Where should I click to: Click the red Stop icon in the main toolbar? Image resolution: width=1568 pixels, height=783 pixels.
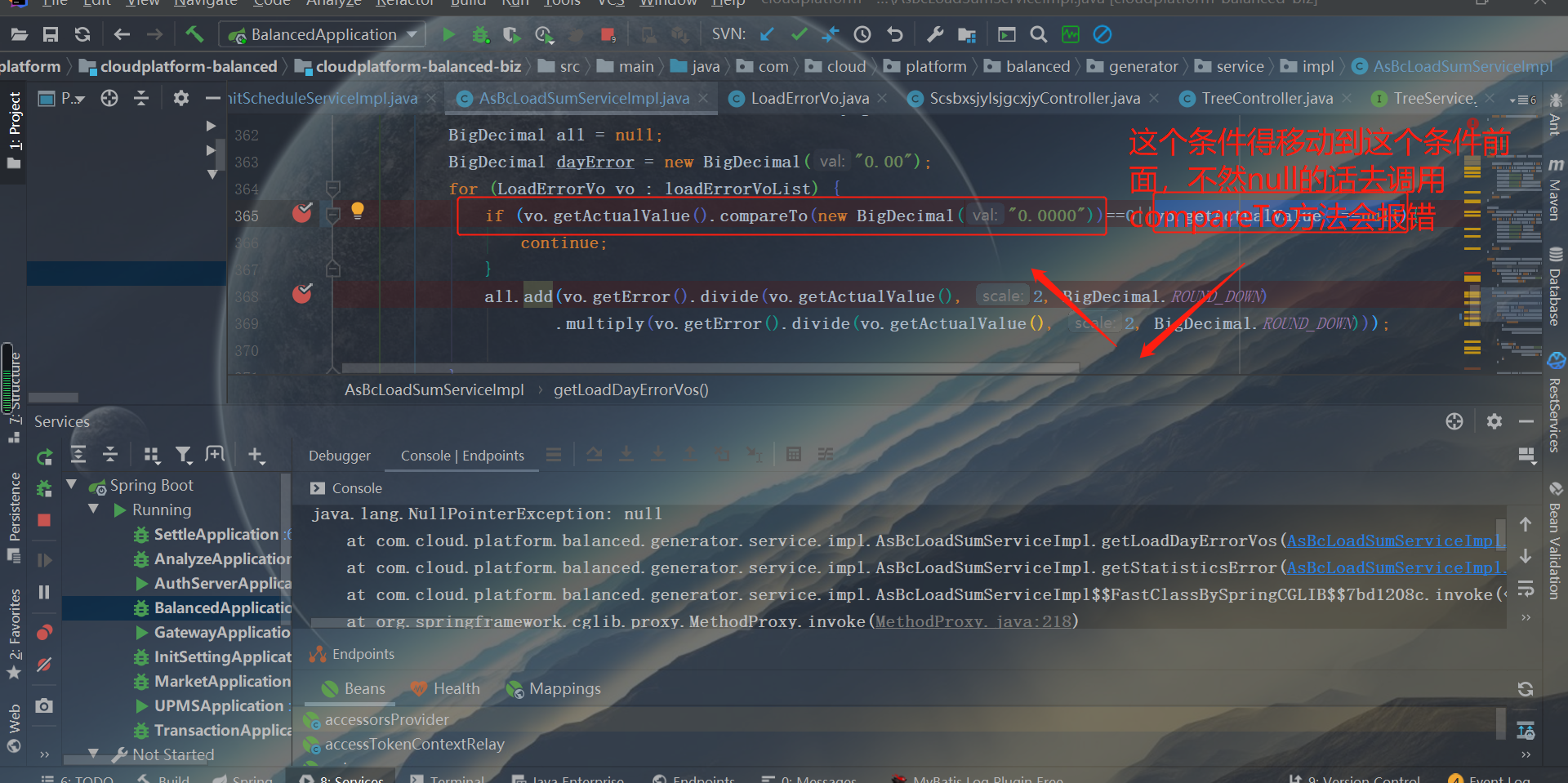[608, 34]
